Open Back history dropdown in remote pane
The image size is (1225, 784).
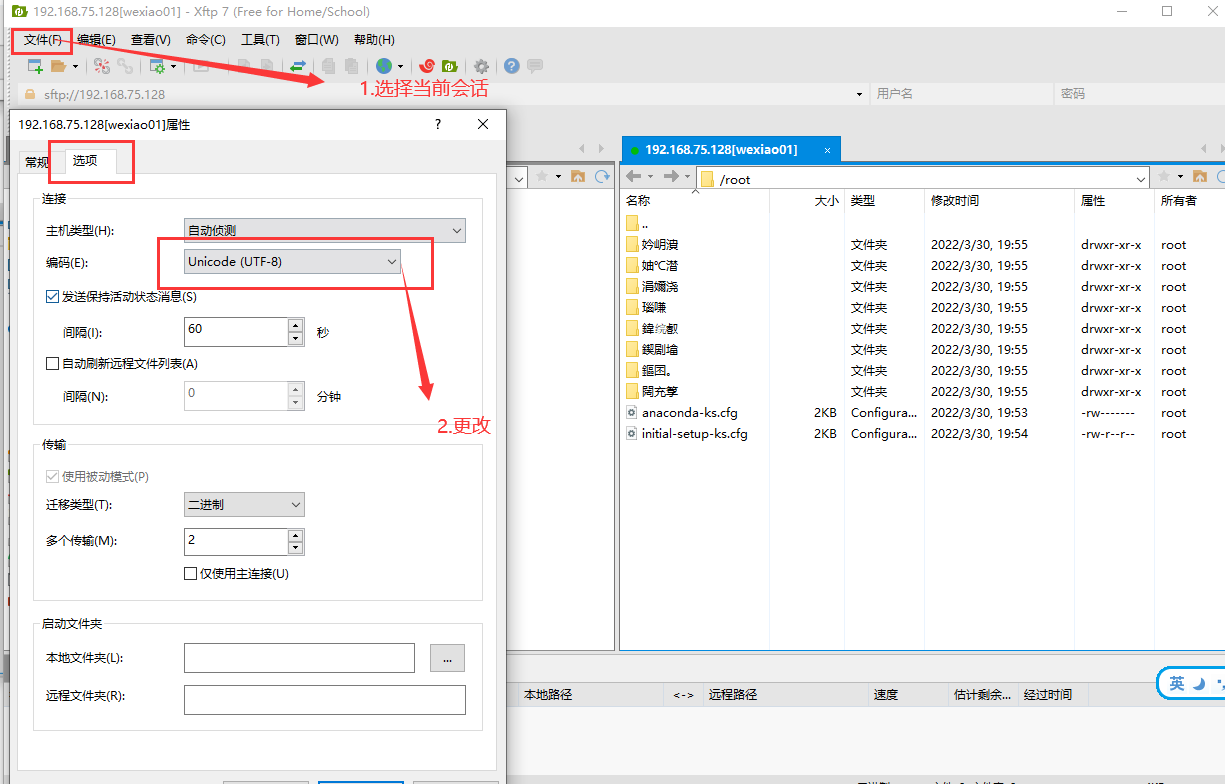point(649,177)
